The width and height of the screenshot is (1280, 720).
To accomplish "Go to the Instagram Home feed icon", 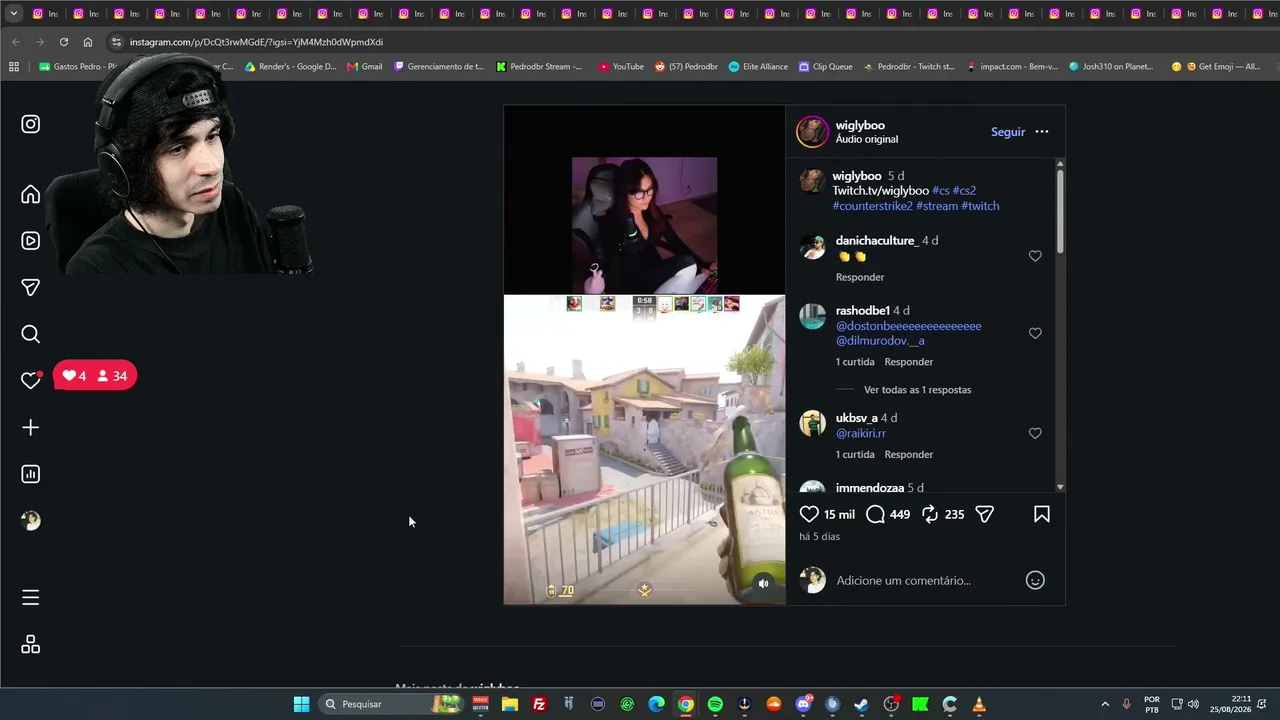I will click(31, 194).
